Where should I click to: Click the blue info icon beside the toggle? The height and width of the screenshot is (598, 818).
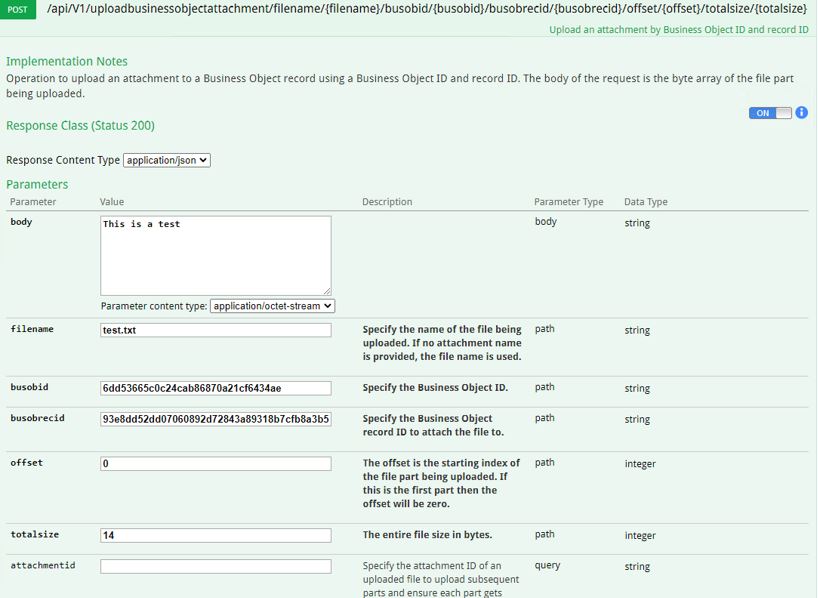(800, 113)
